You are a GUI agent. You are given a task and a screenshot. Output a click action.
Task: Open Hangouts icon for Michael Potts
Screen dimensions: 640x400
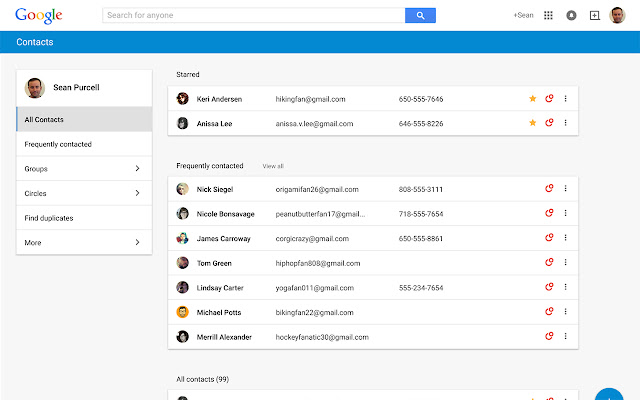(x=549, y=311)
